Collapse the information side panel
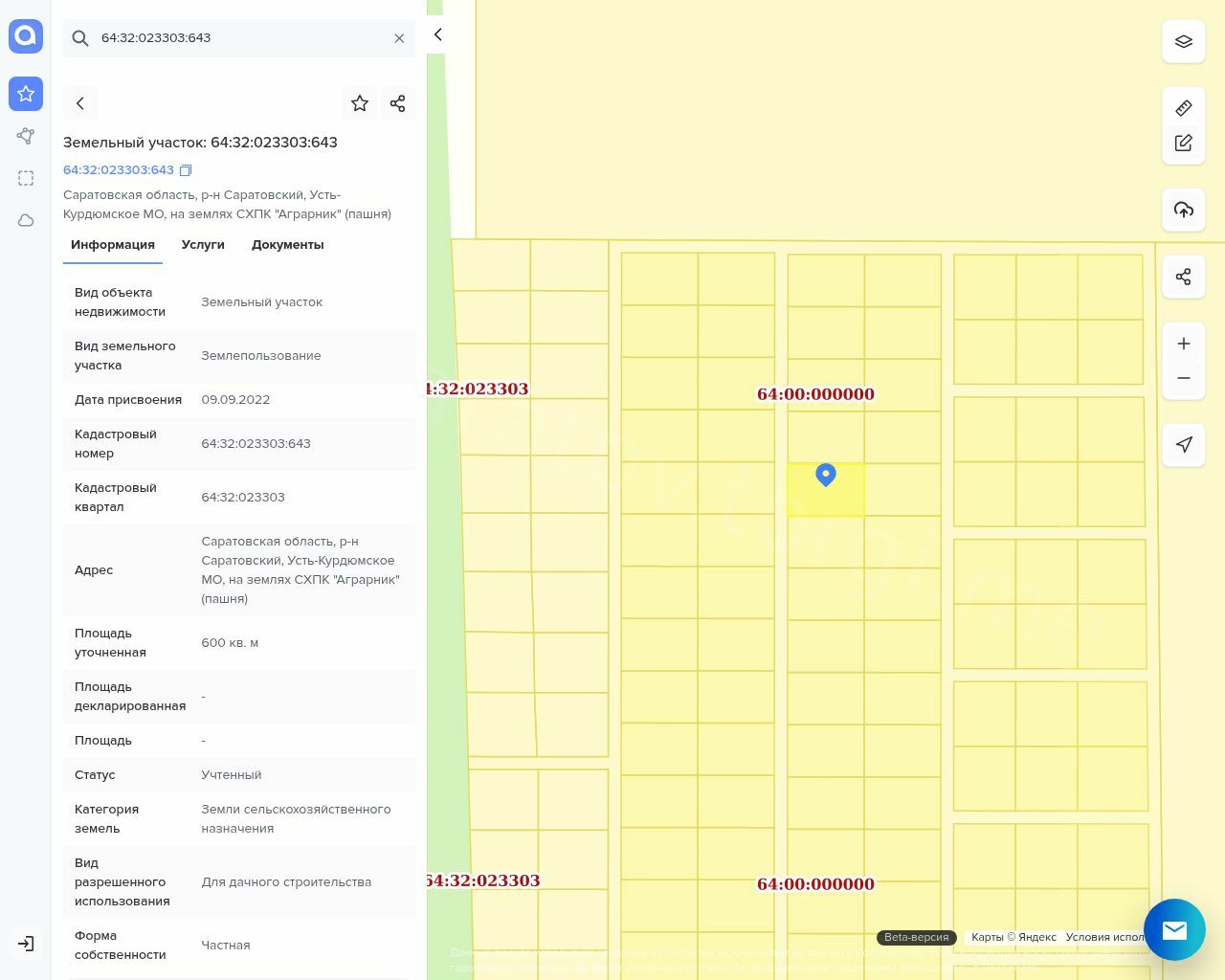This screenshot has width=1225, height=980. click(x=437, y=35)
